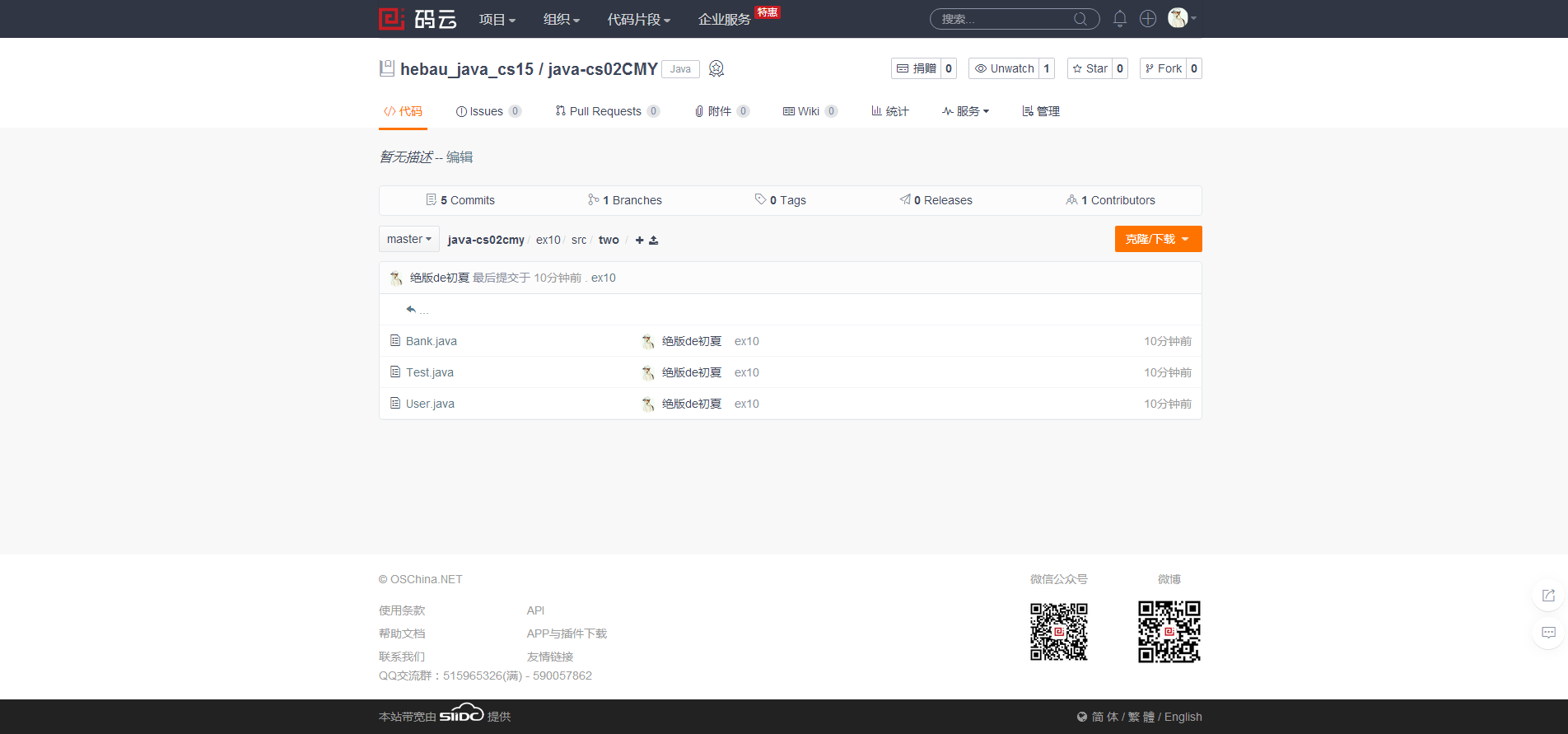View the 1 Branches link
Screen dimensions: 1568x734
point(625,200)
